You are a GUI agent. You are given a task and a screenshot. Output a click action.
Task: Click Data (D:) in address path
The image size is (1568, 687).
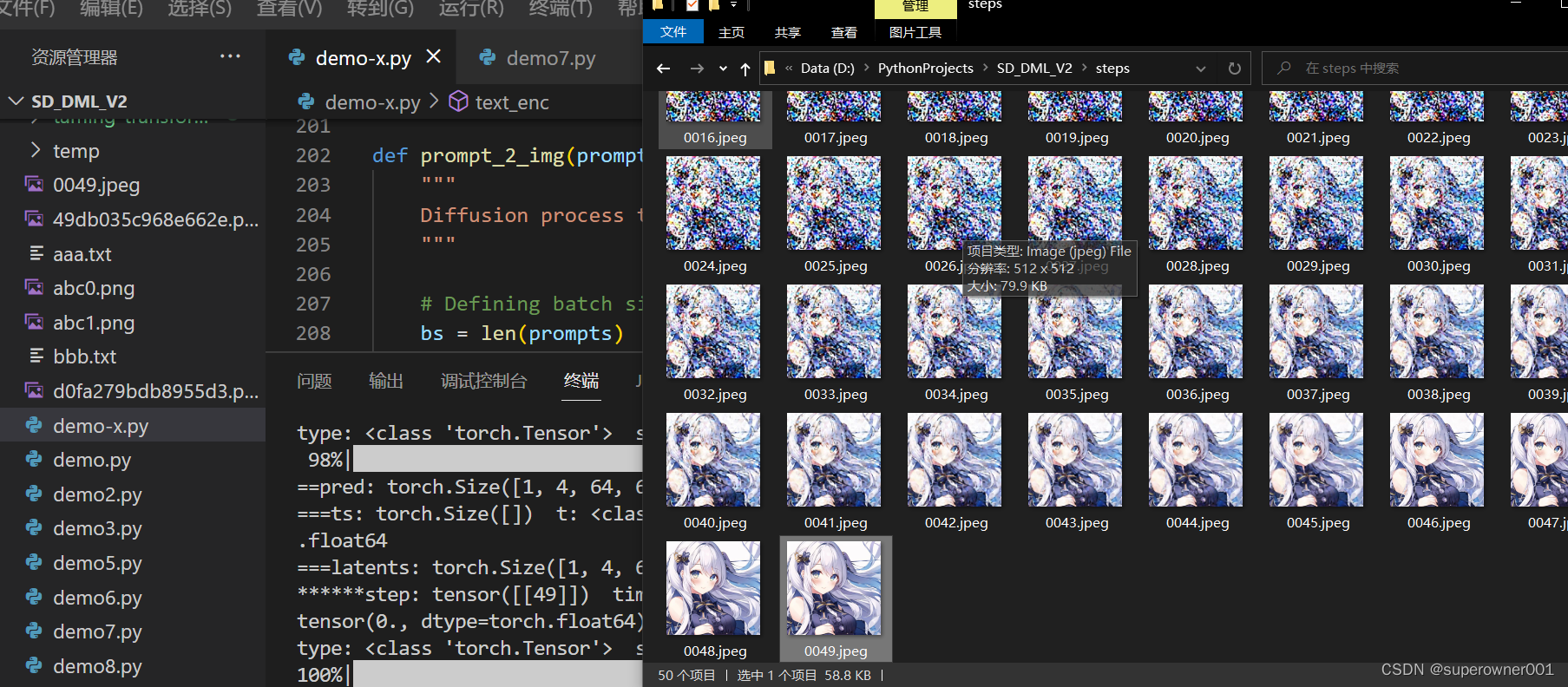coord(827,69)
